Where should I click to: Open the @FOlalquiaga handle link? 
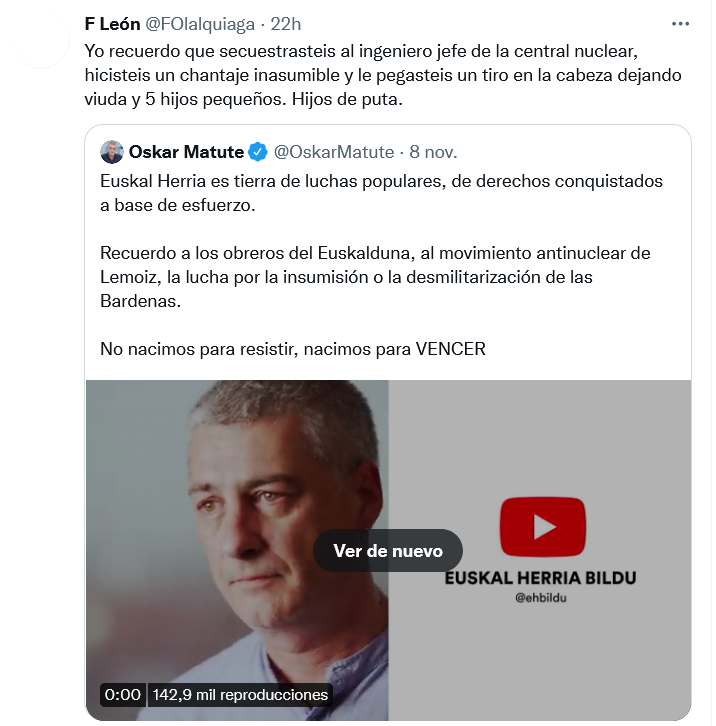(200, 24)
